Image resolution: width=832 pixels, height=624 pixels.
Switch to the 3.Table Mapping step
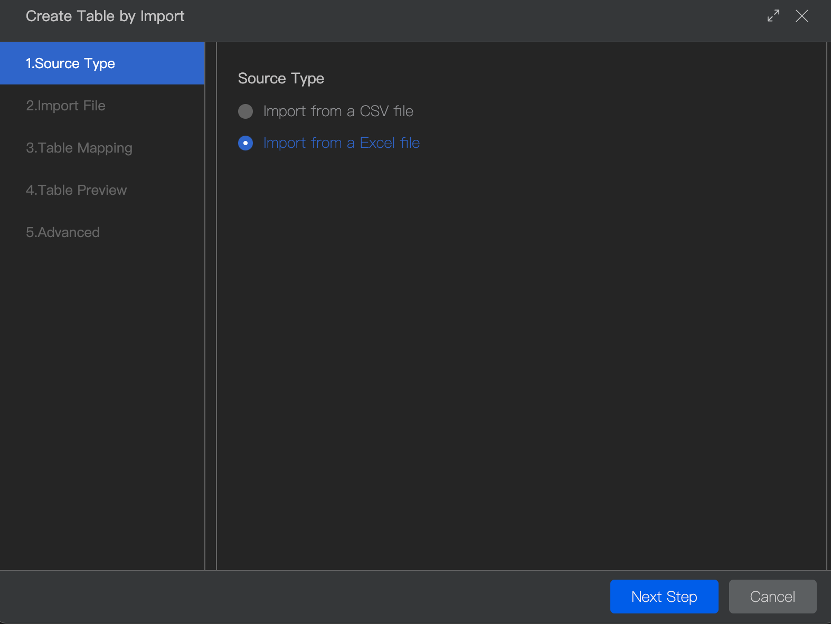pyautogui.click(x=79, y=148)
